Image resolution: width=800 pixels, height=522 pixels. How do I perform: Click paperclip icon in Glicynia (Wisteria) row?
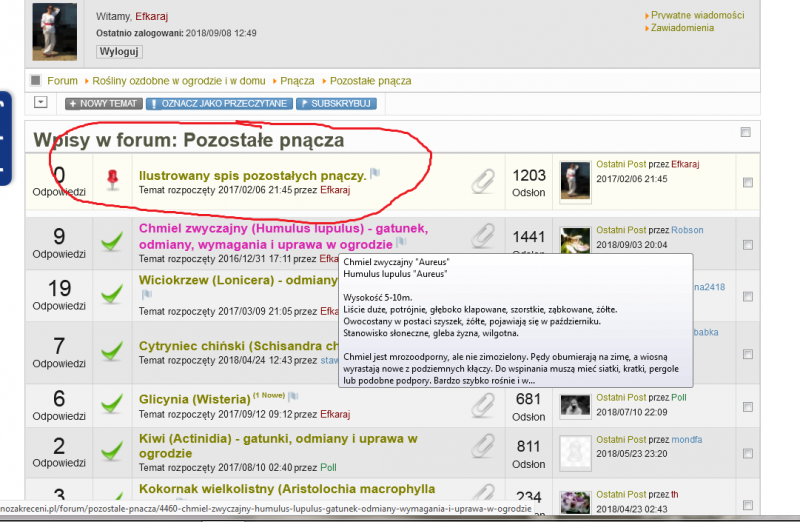click(x=484, y=404)
